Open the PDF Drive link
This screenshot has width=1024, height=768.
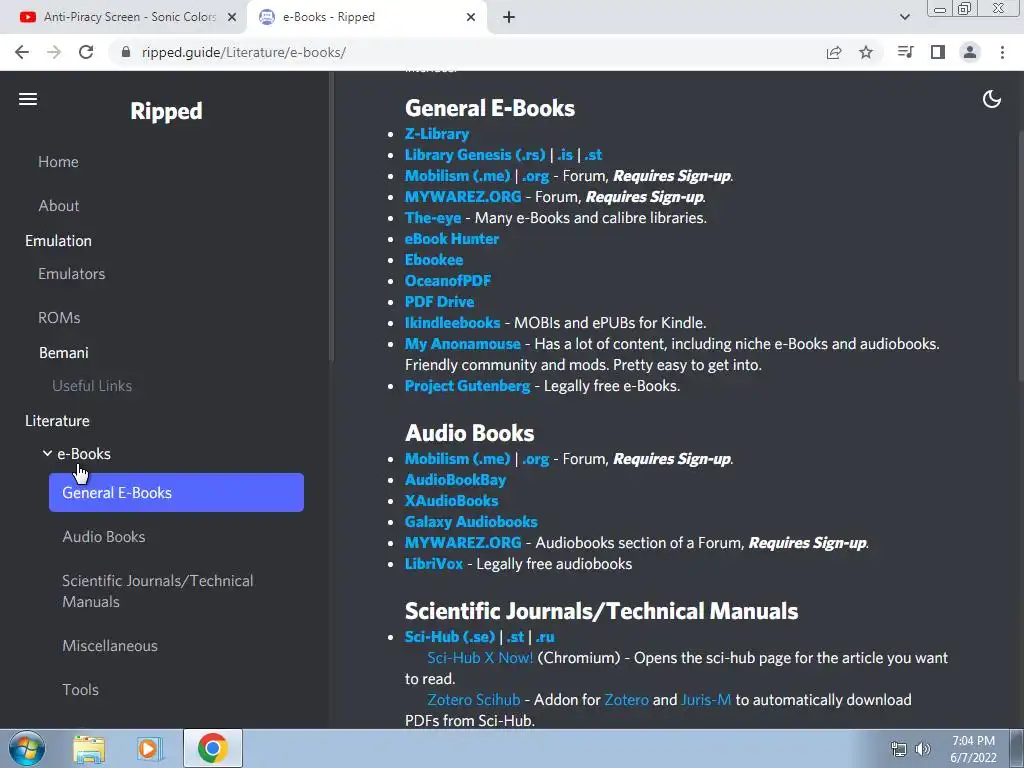[440, 302]
